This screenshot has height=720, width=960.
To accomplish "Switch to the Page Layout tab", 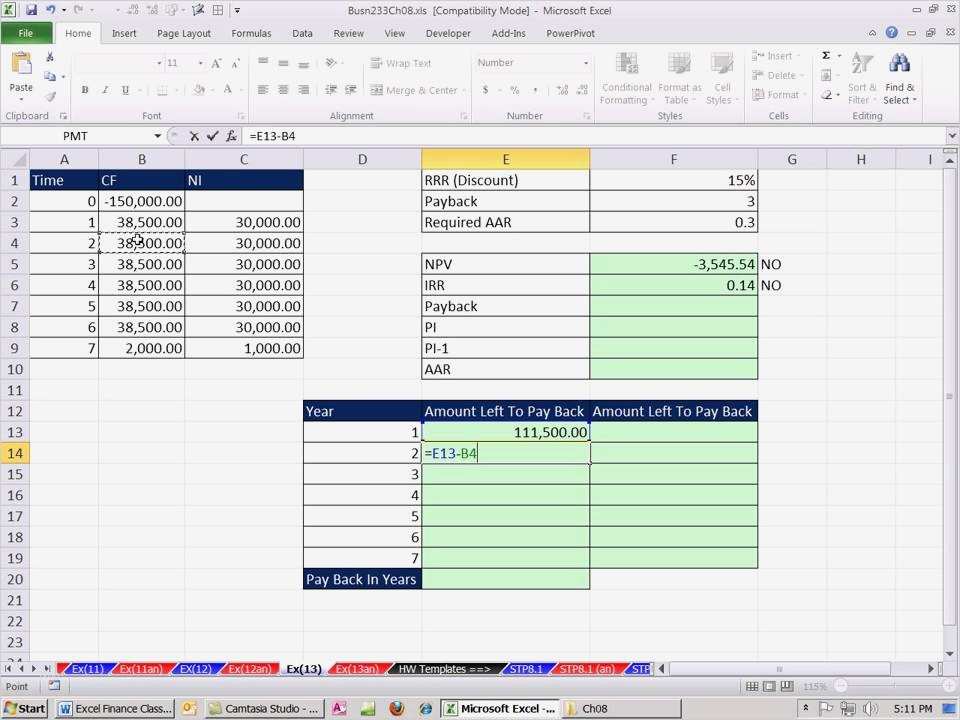I will point(184,33).
